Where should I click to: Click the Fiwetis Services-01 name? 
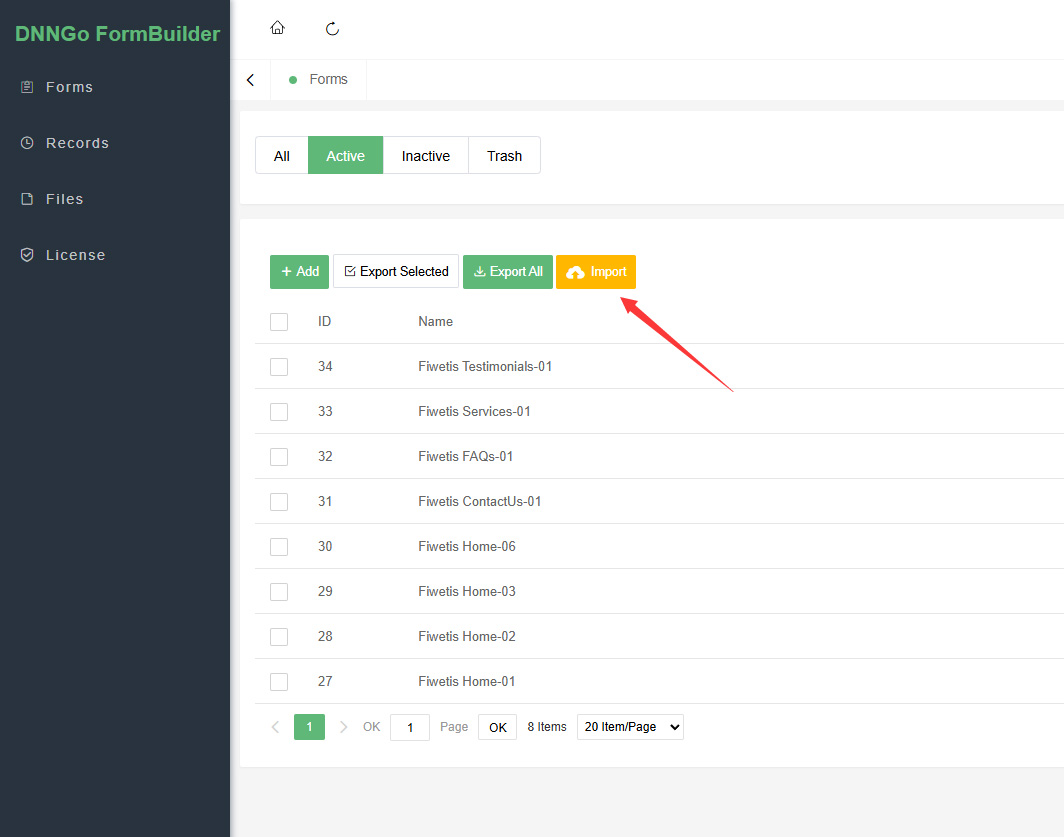(x=474, y=411)
